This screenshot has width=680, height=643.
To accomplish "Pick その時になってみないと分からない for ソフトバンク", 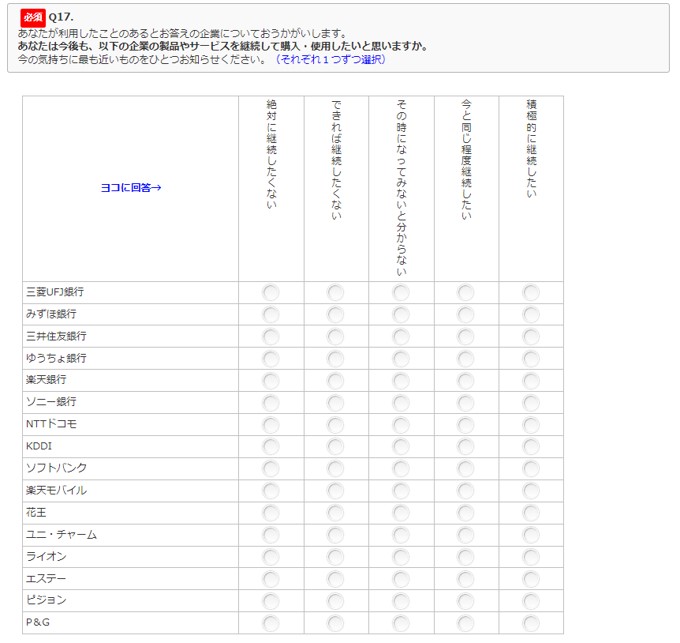I will tap(401, 468).
